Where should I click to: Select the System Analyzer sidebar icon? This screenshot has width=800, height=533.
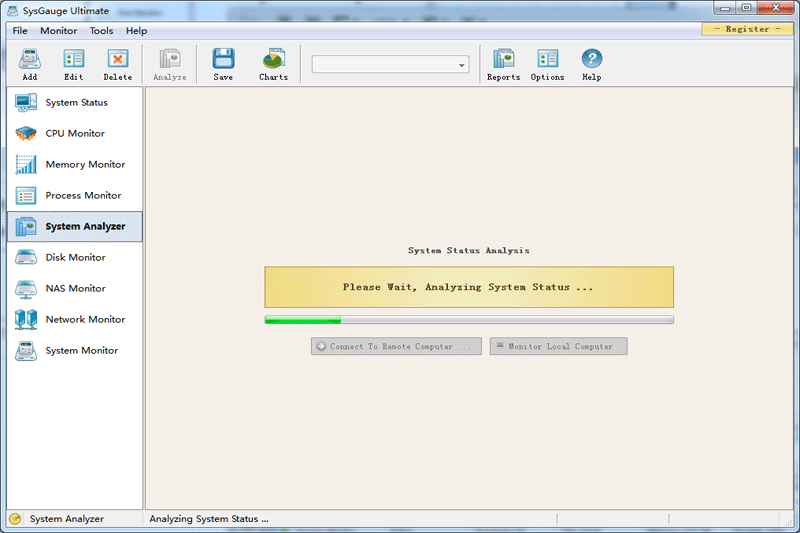(26, 226)
